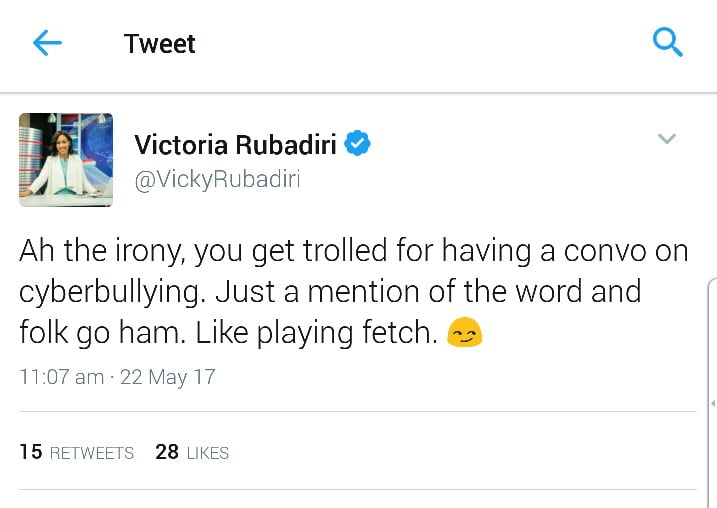The image size is (717, 508).
Task: Open Victoria Rubadiri's profile photo
Action: pyautogui.click(x=66, y=160)
